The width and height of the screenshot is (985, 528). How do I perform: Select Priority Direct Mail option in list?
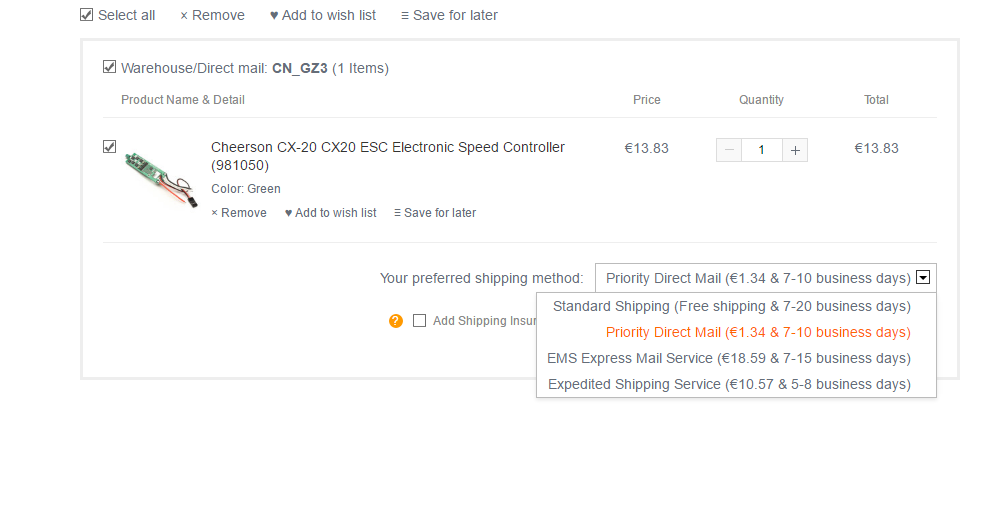[758, 332]
